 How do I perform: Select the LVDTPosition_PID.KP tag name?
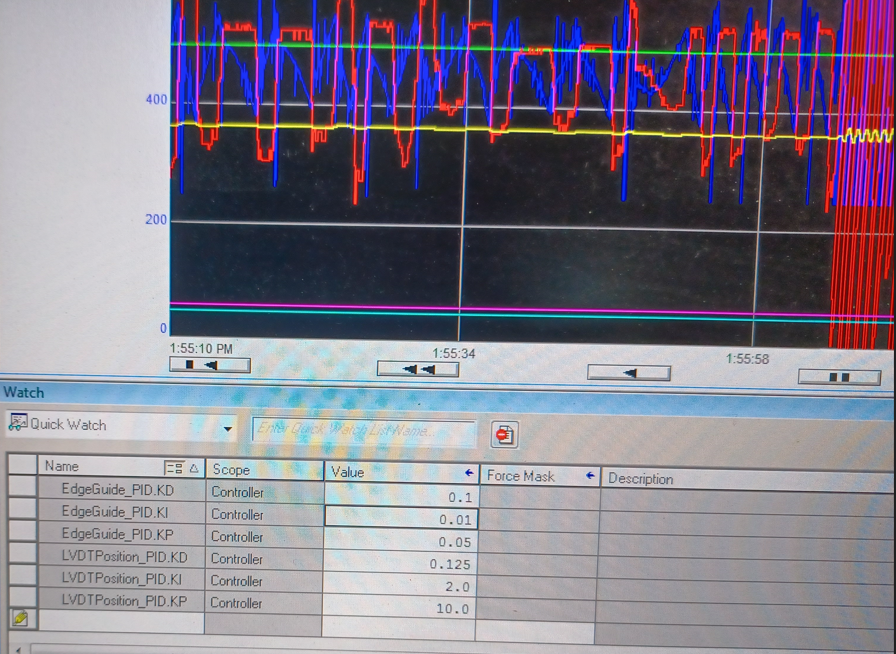click(x=124, y=600)
